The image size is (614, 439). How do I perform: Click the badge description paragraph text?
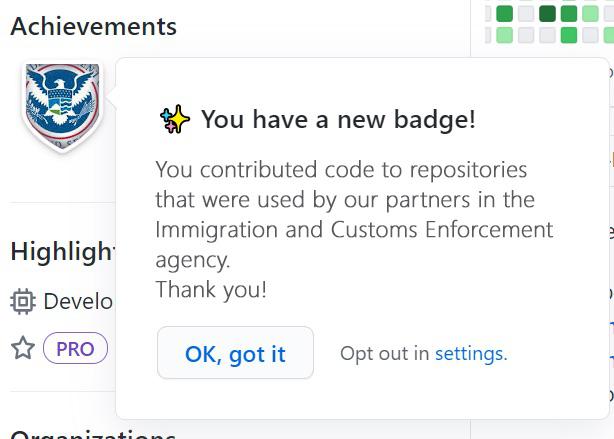[353, 214]
